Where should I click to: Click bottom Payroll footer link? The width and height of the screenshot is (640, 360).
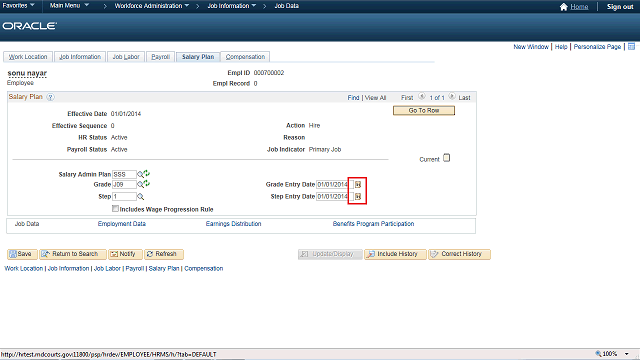[x=135, y=269]
